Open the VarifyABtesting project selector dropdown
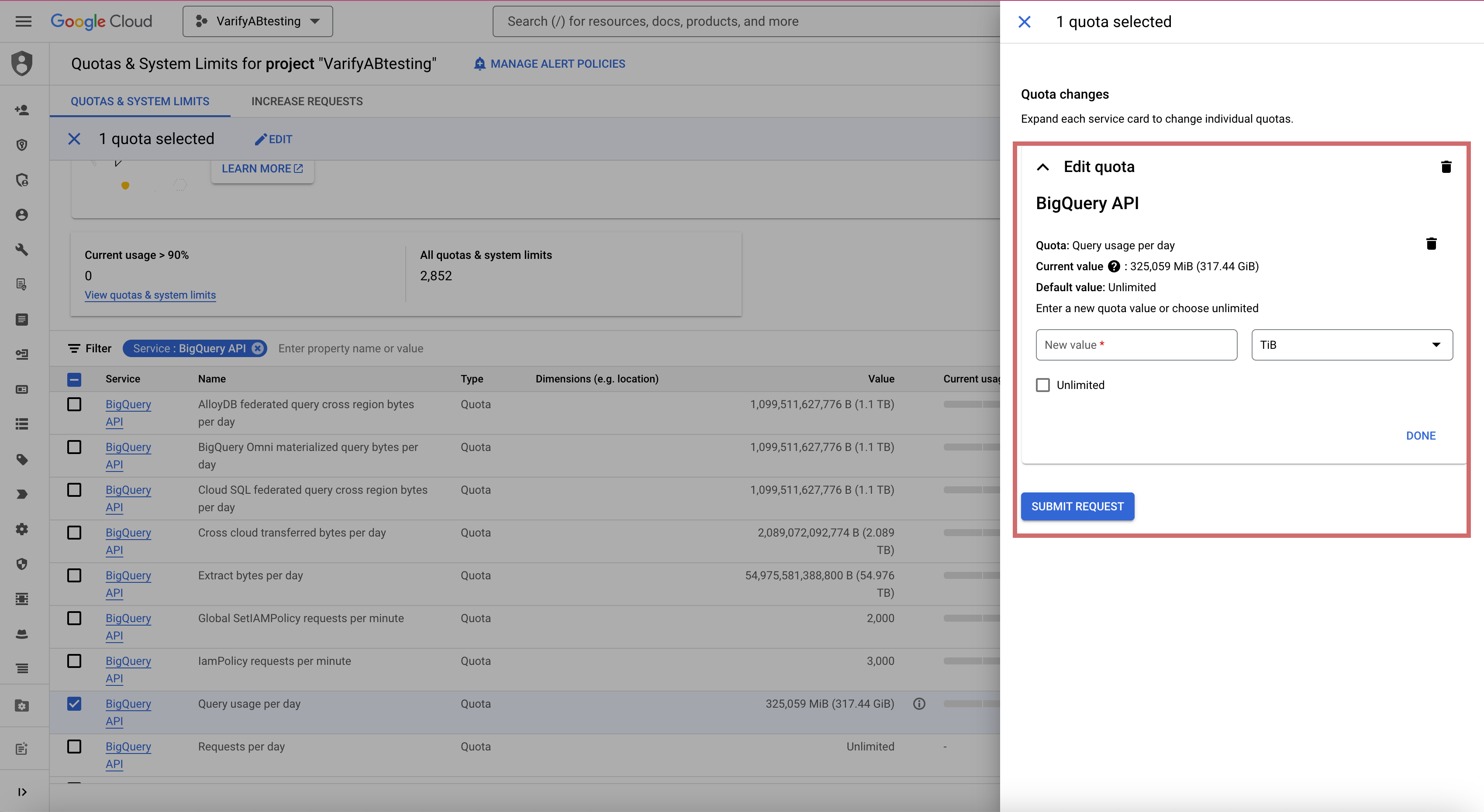The image size is (1484, 812). [x=258, y=21]
